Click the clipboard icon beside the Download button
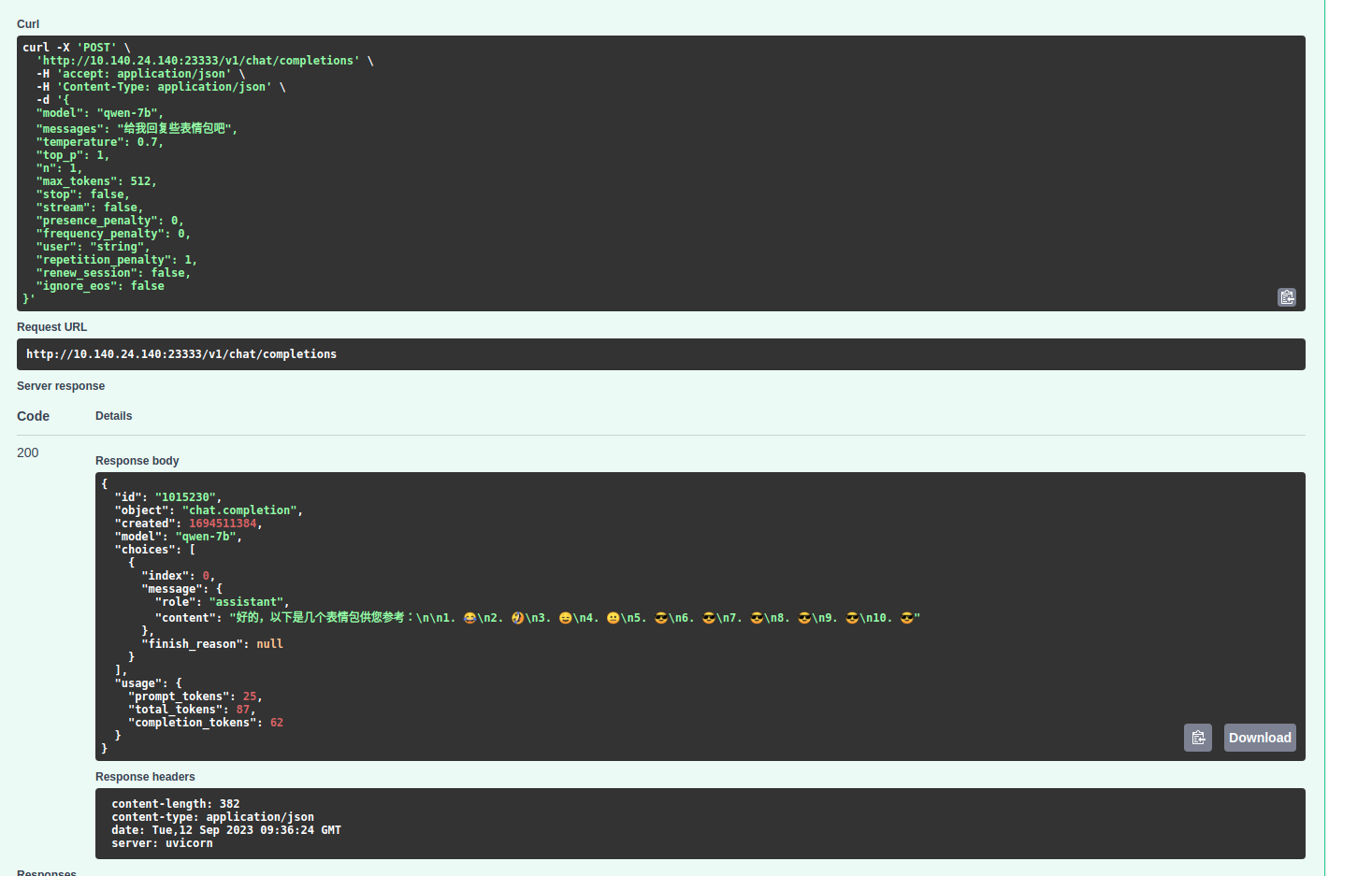Screen dimensions: 1372x876 (1198, 738)
